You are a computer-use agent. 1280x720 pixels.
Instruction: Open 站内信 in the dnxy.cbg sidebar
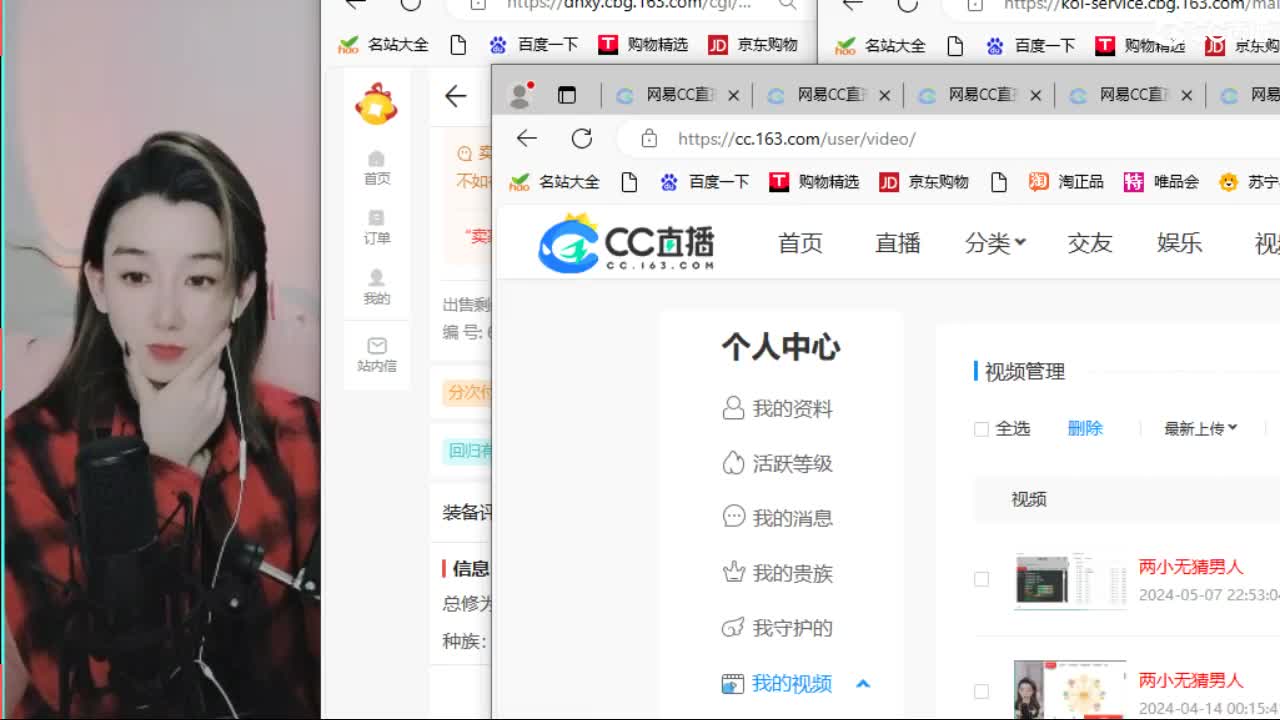click(377, 355)
